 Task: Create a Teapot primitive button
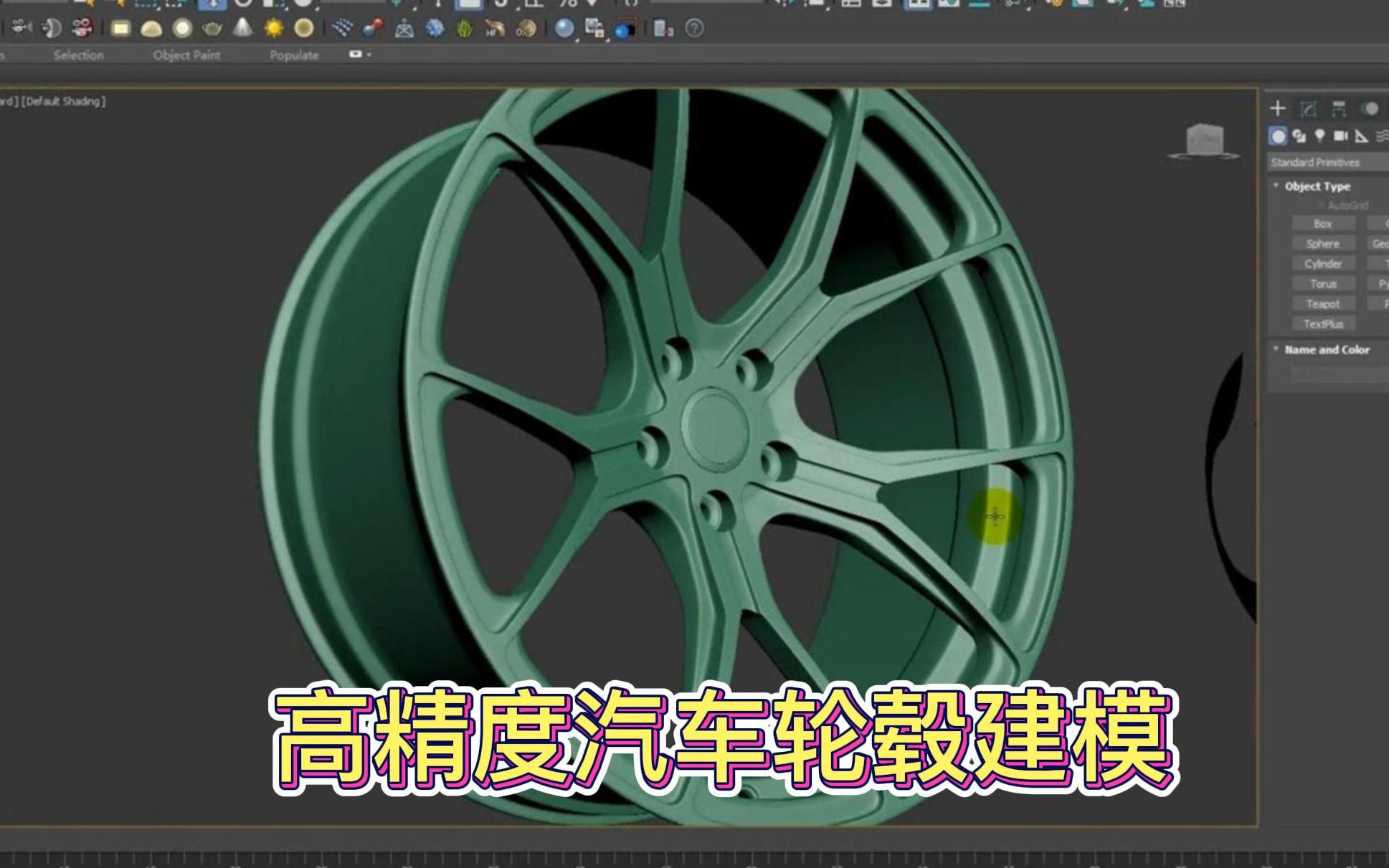[1323, 303]
